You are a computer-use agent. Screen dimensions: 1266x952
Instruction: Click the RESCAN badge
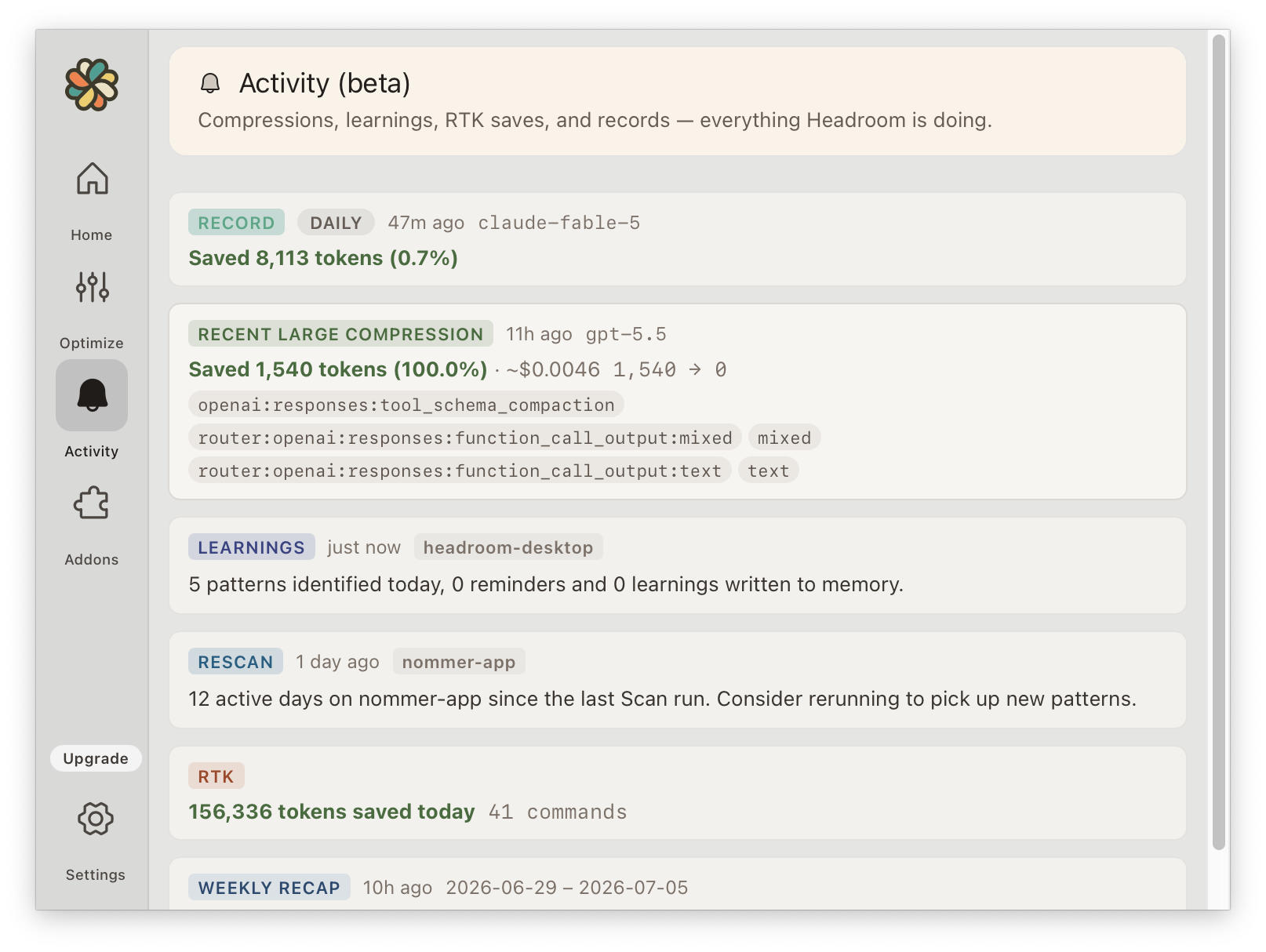click(x=235, y=662)
